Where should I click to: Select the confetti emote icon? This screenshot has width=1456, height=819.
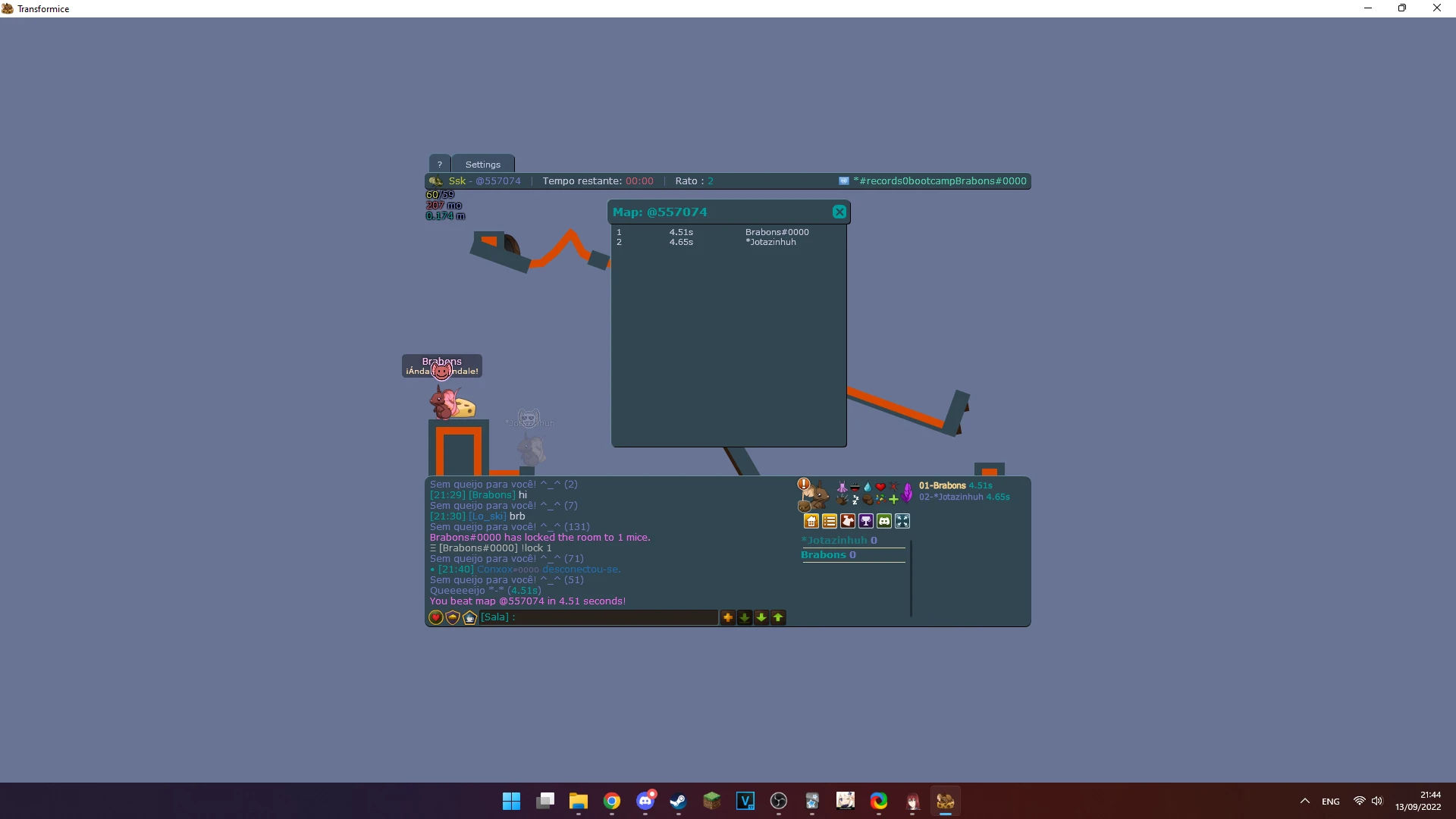pyautogui.click(x=880, y=499)
